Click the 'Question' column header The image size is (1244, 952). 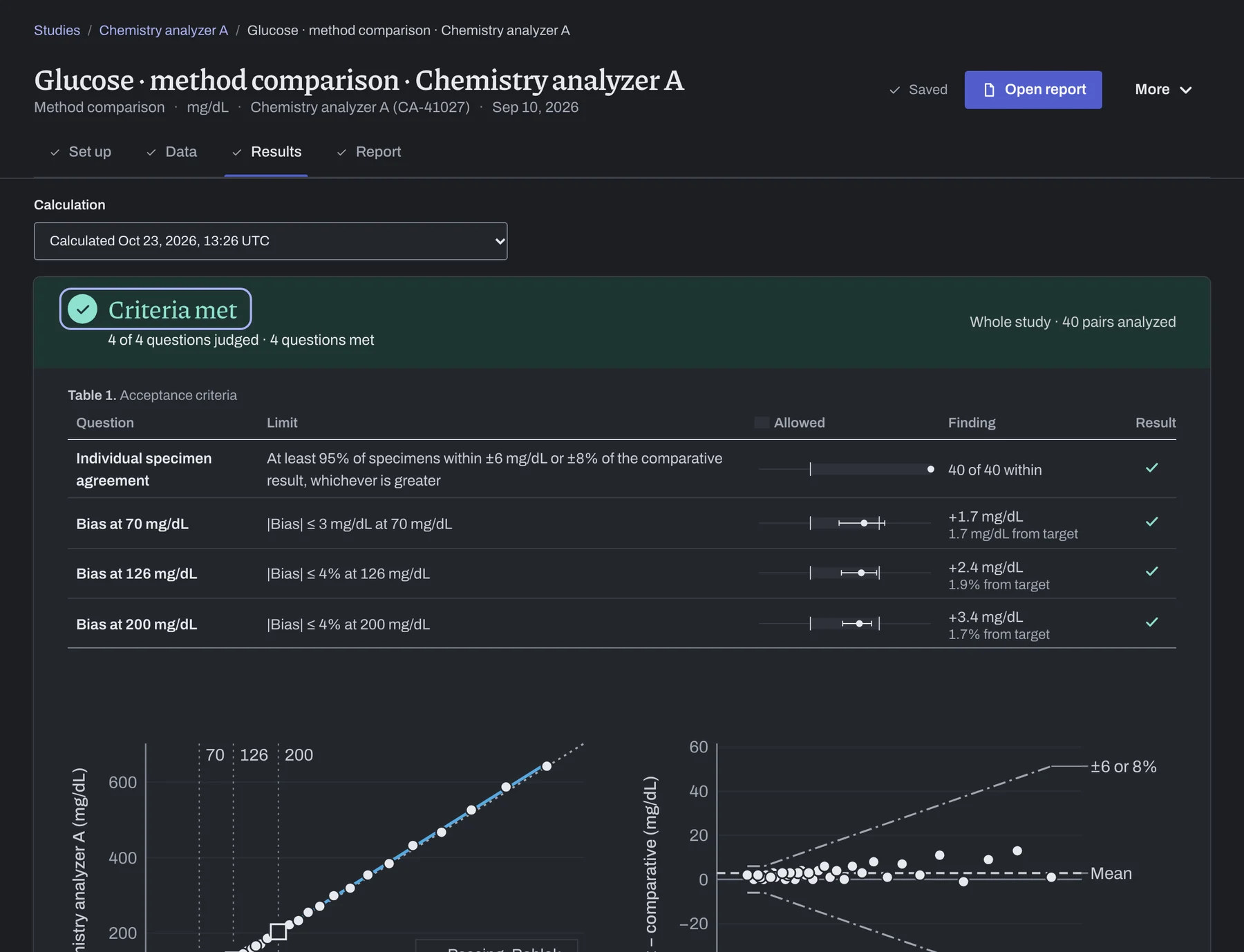tap(105, 423)
